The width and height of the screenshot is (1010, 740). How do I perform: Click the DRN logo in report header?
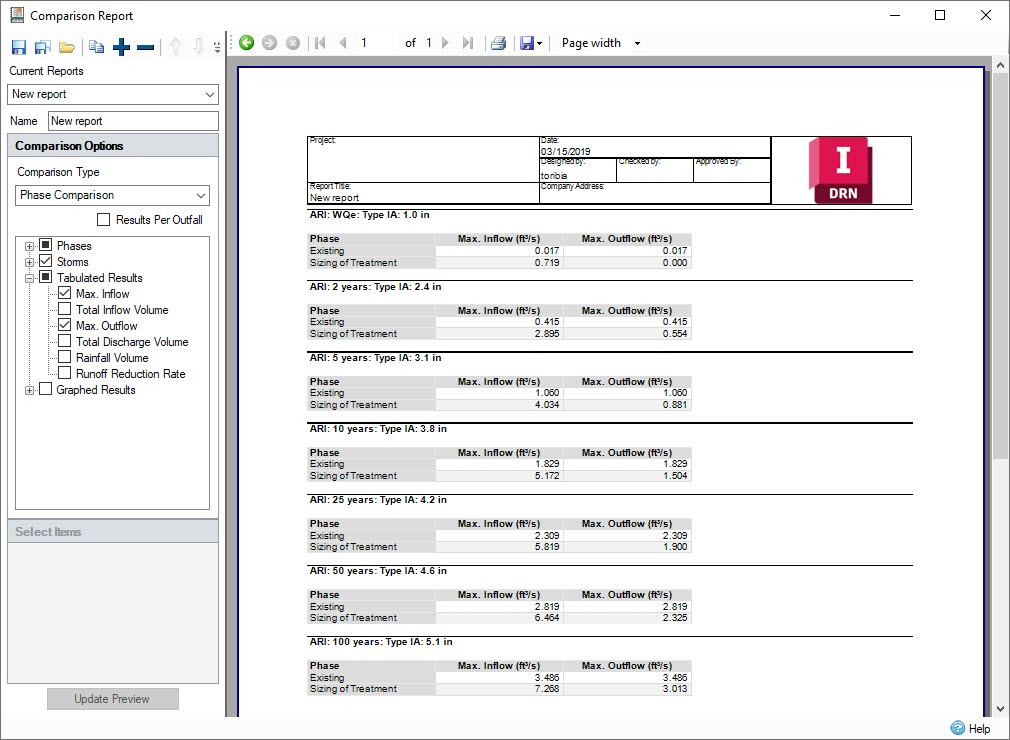(x=841, y=171)
